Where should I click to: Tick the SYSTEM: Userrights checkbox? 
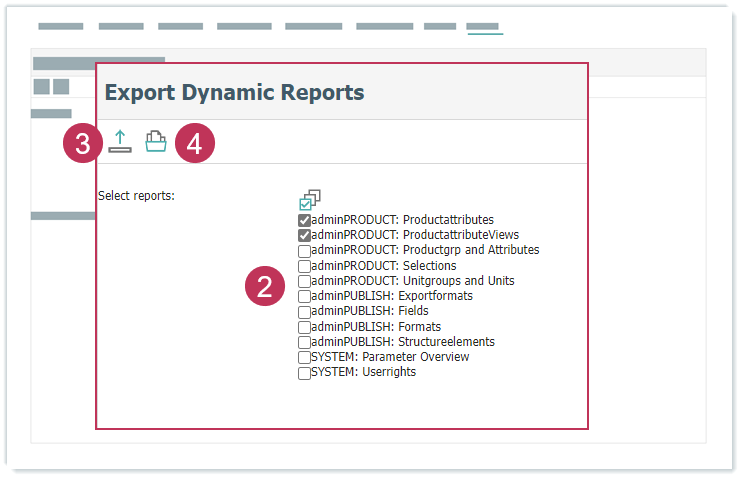(304, 373)
